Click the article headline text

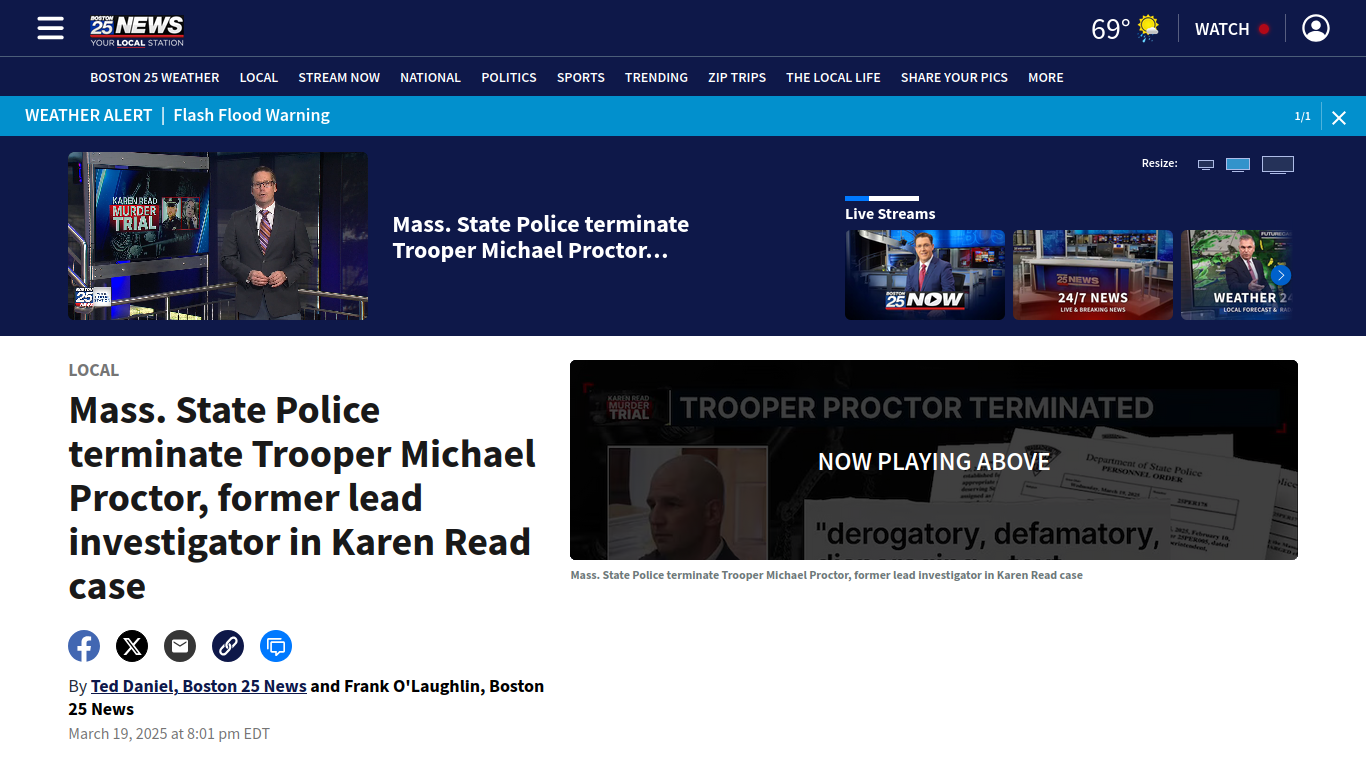click(x=302, y=498)
